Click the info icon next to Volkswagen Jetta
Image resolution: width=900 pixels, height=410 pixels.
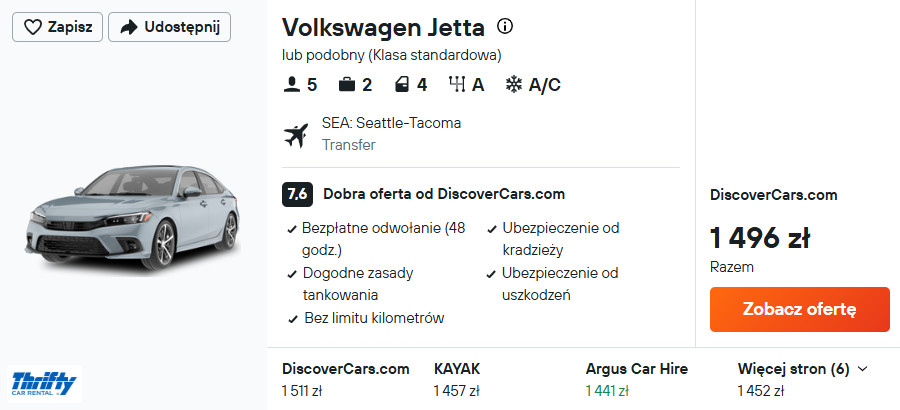505,26
